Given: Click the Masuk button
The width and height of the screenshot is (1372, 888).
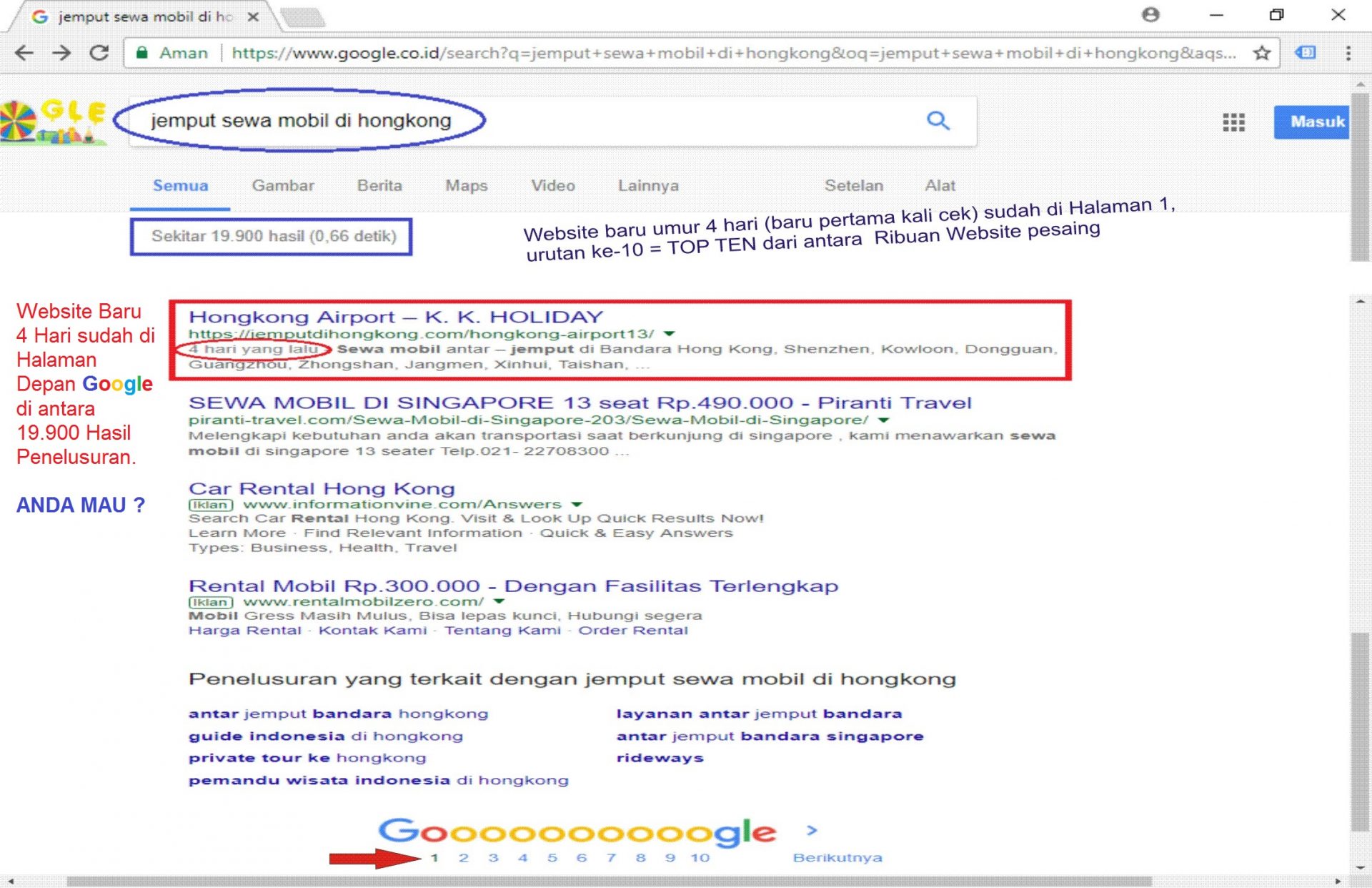Looking at the screenshot, I should coord(1313,122).
